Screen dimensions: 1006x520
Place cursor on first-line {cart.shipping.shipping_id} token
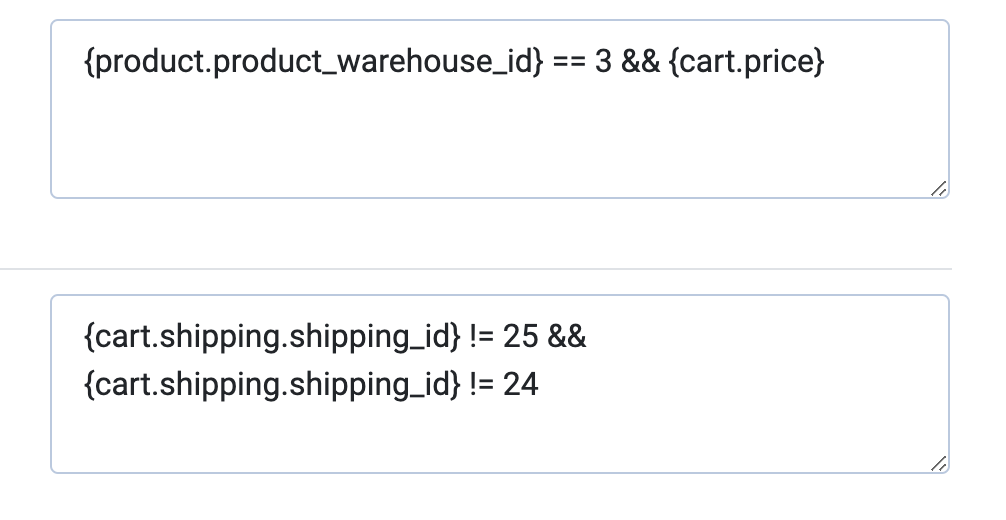pos(272,337)
